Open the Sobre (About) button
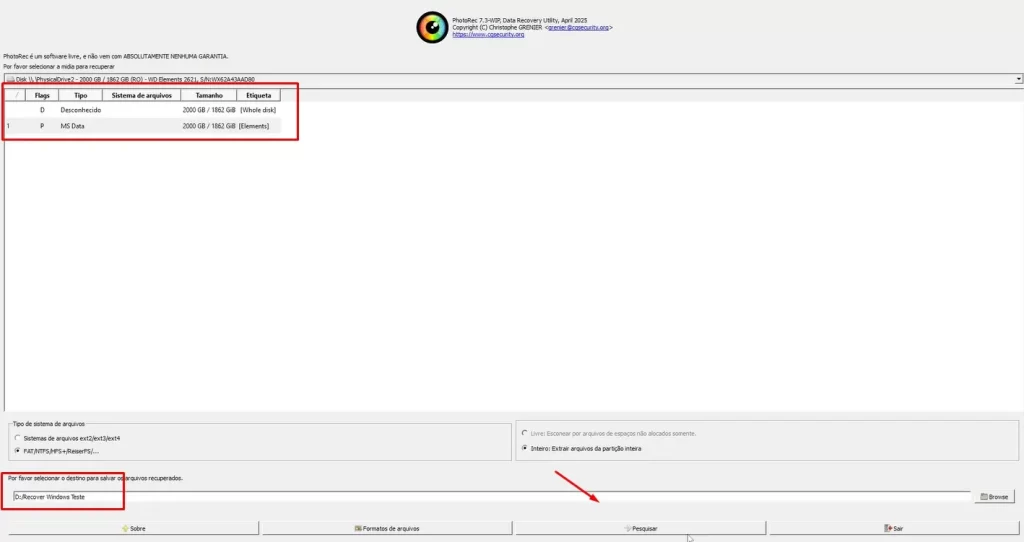 click(133, 528)
